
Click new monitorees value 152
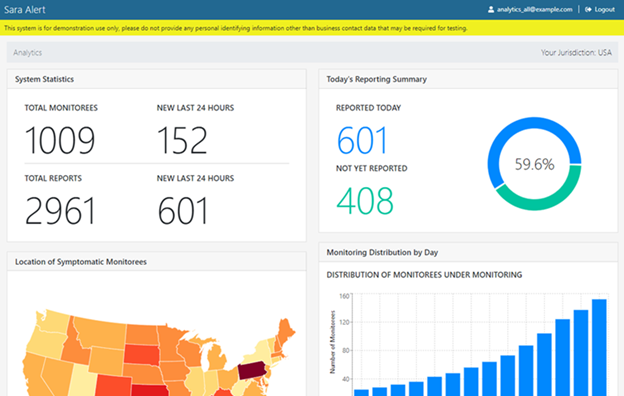pyautogui.click(x=182, y=140)
